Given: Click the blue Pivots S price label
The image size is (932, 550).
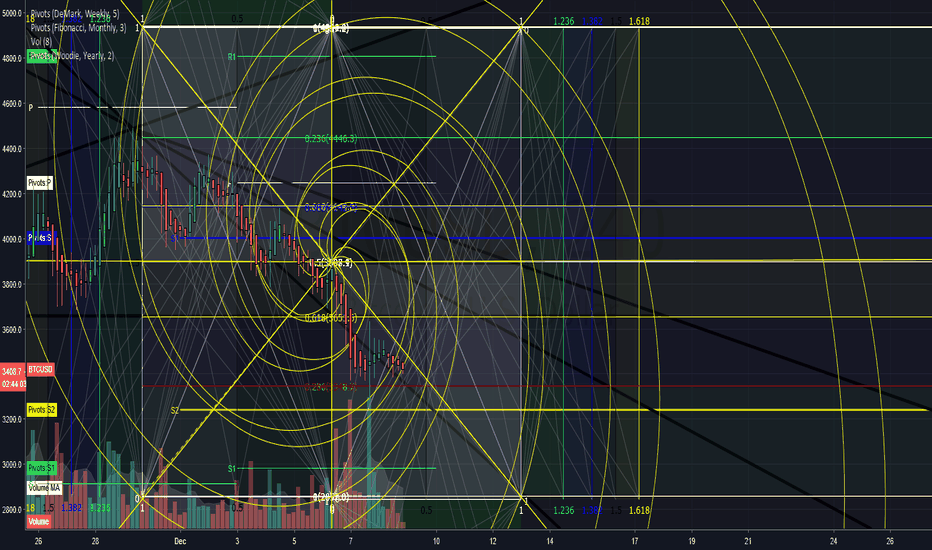Looking at the screenshot, I should pyautogui.click(x=39, y=238).
